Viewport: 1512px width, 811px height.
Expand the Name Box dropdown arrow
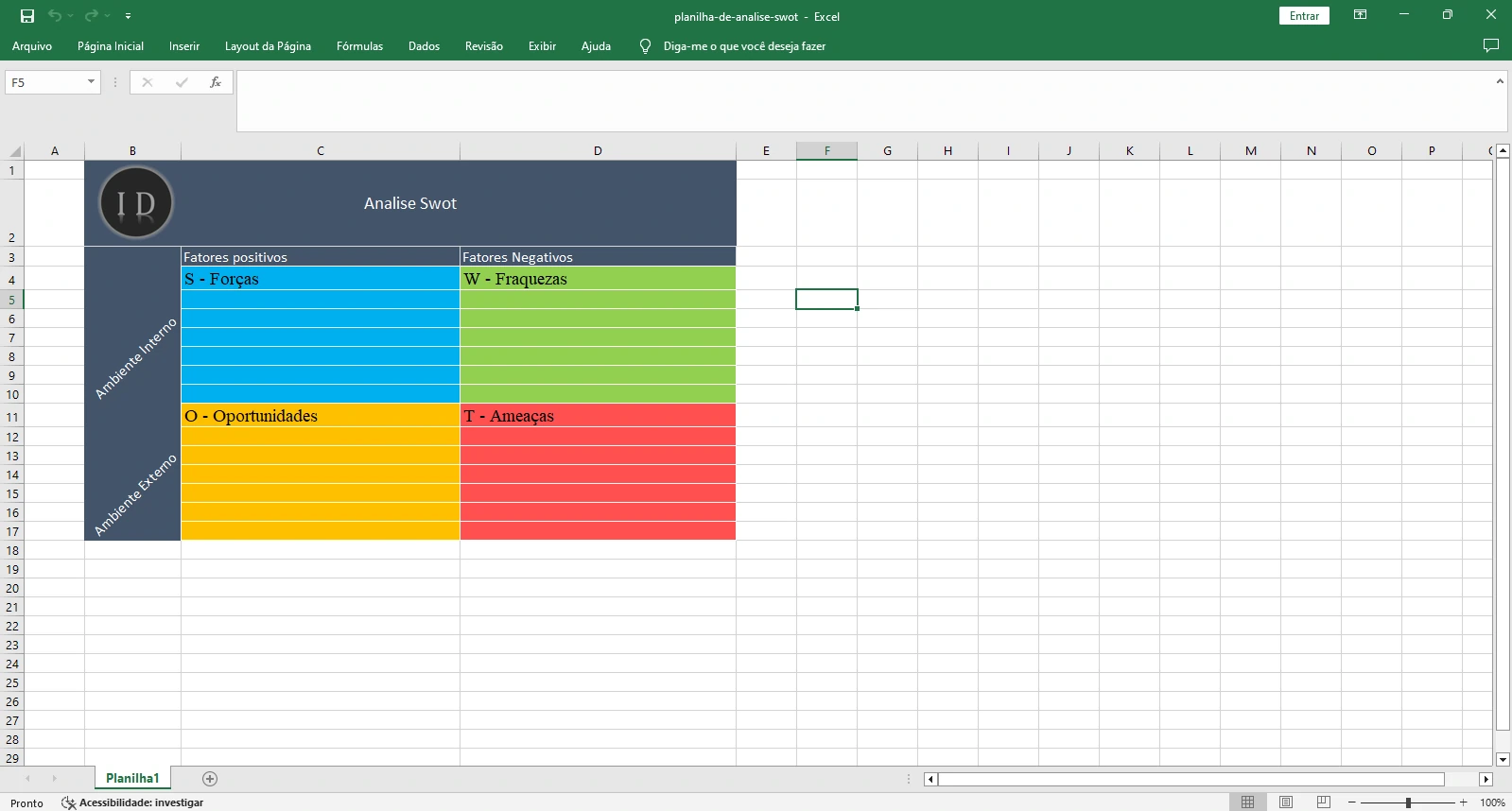(x=91, y=82)
